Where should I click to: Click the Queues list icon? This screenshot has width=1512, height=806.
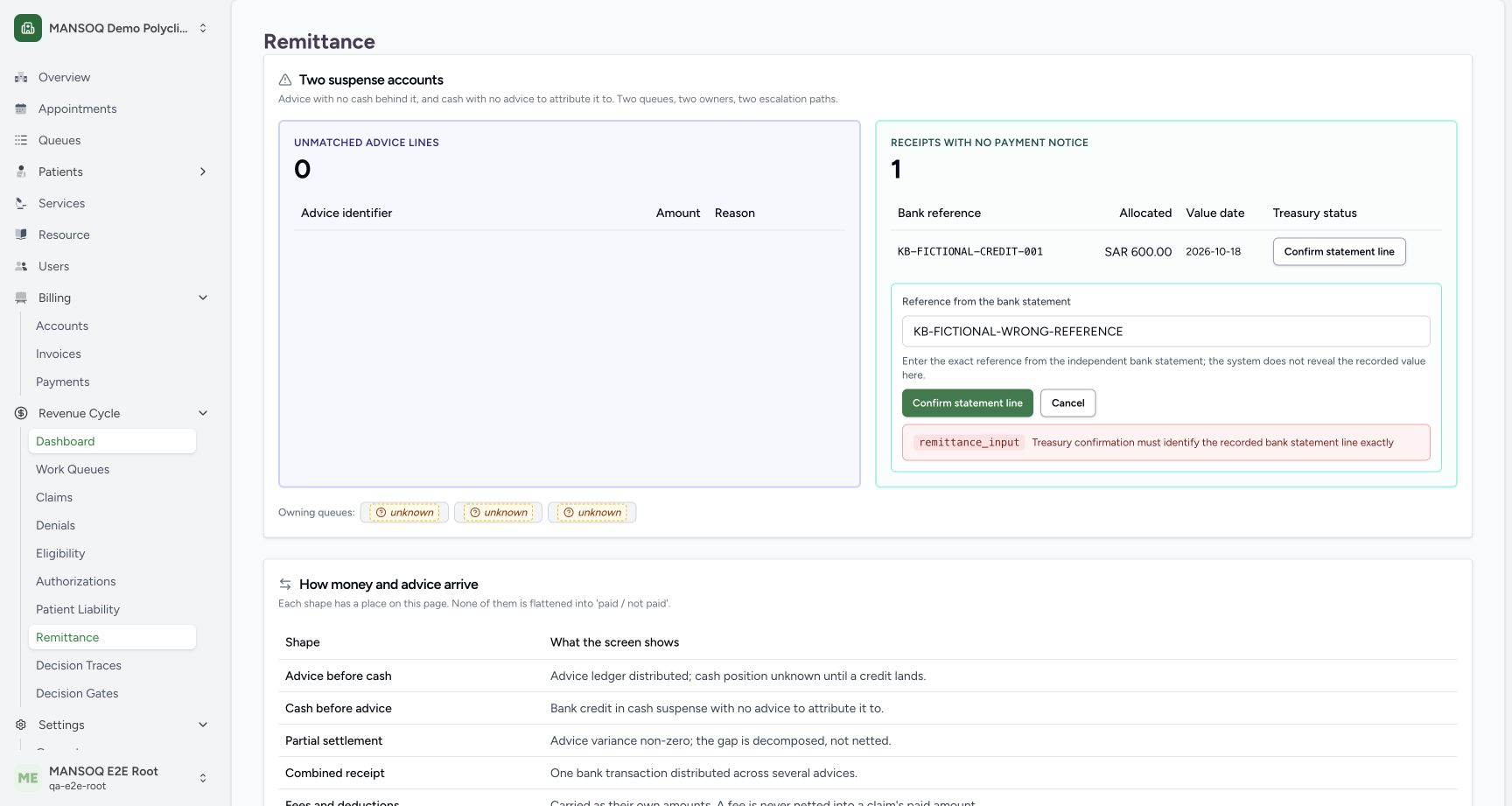coord(21,141)
